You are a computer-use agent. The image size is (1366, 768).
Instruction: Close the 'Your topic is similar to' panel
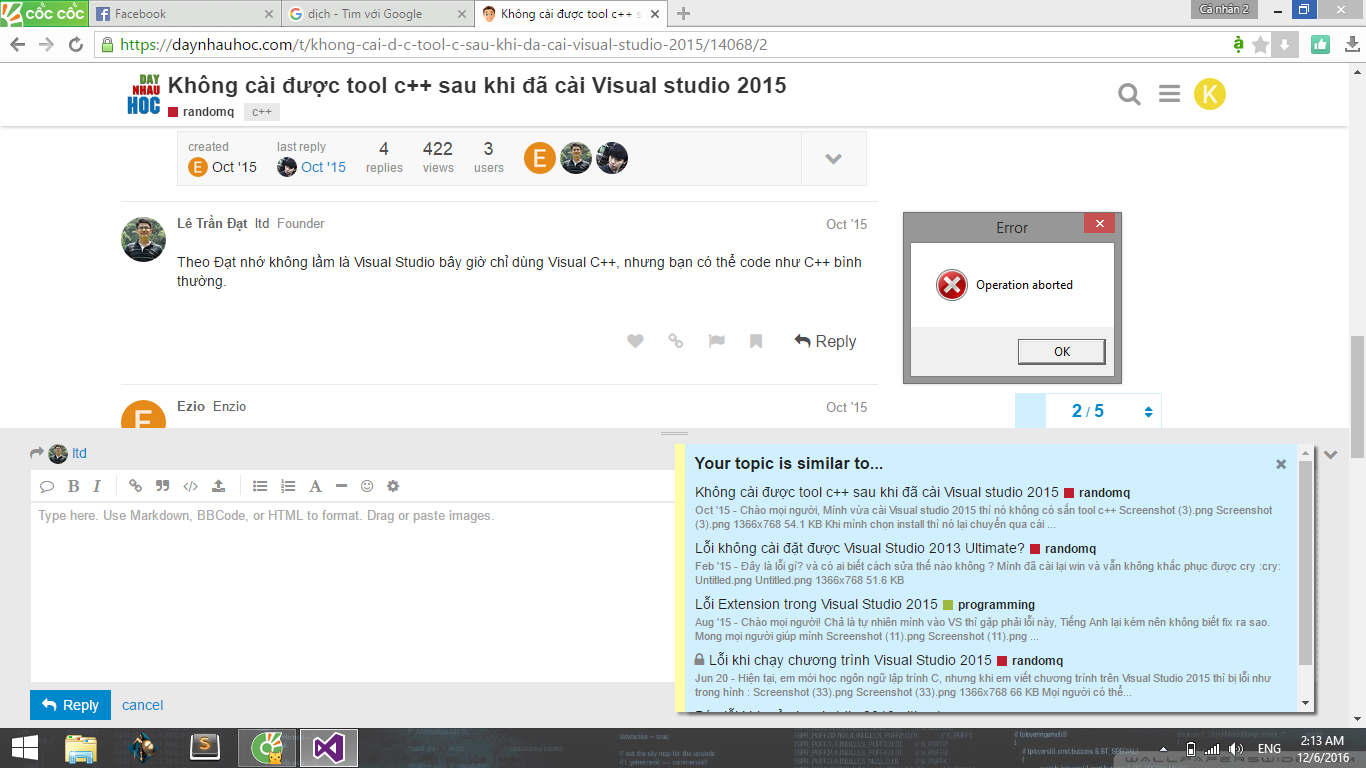(x=1281, y=464)
